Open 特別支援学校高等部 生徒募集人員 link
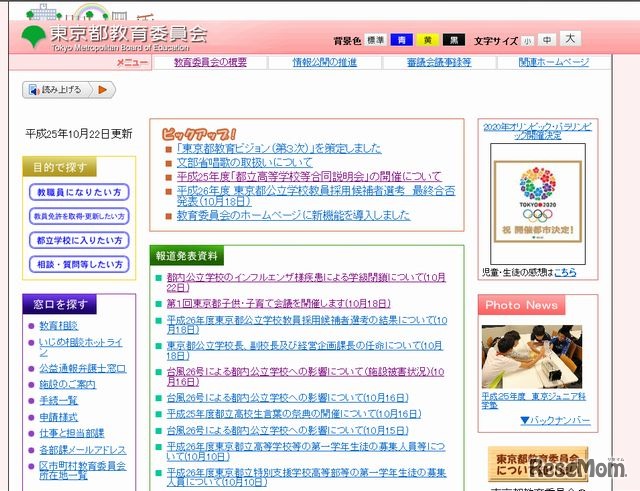640x491 pixels. click(307, 478)
